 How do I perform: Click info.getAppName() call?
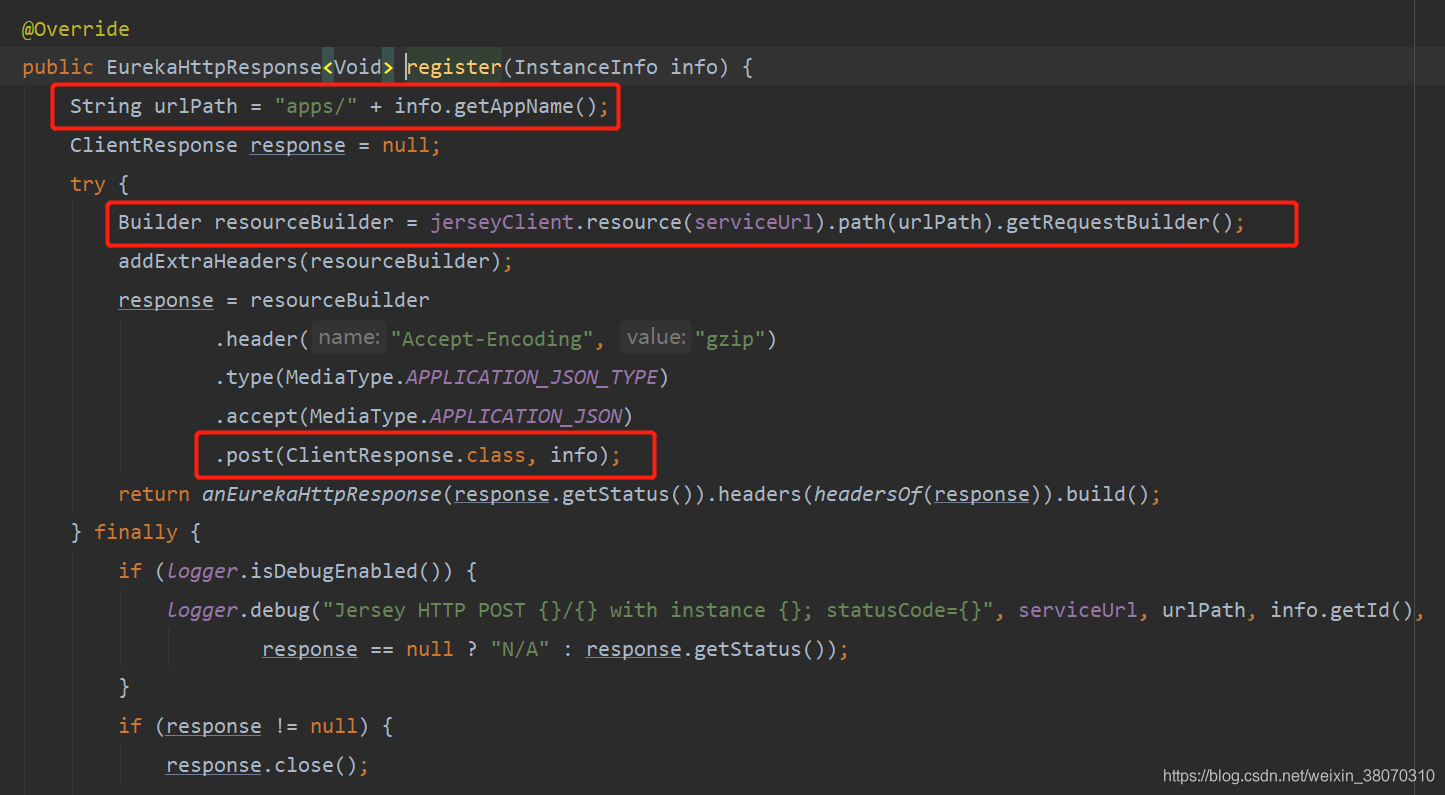(x=495, y=106)
